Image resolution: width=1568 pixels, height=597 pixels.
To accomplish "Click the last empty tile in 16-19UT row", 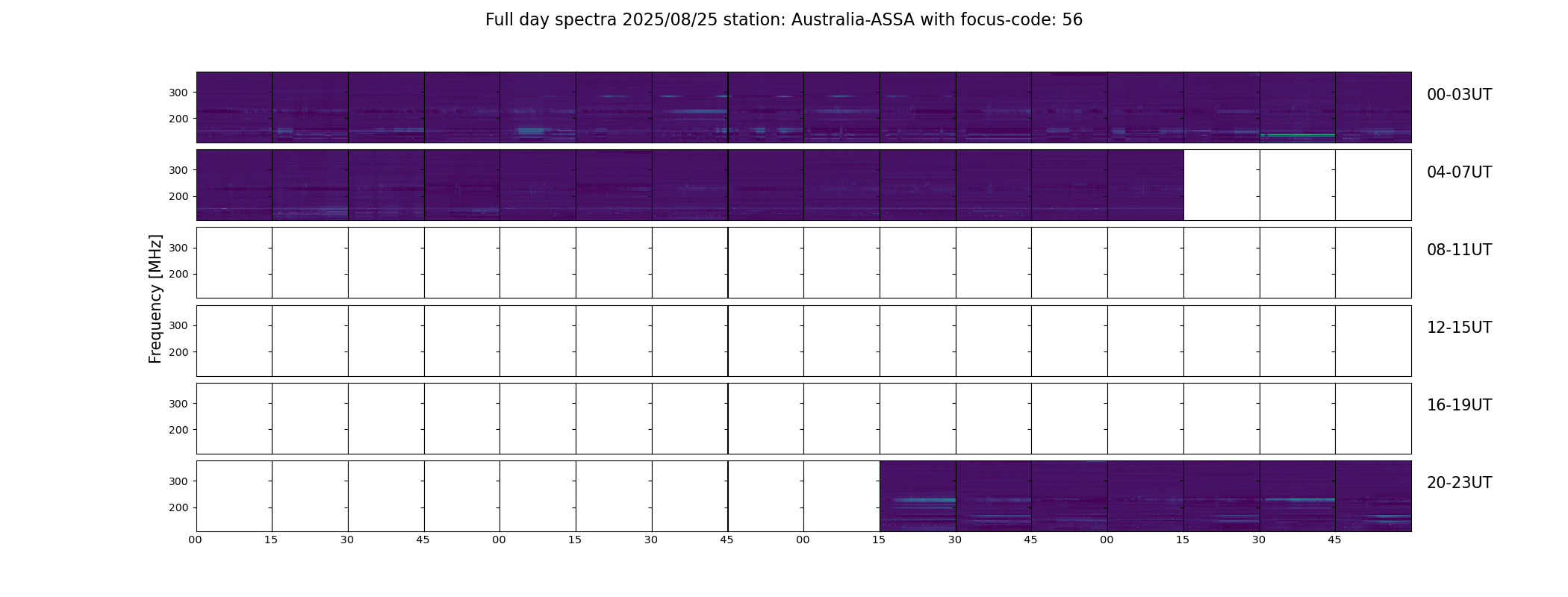I will click(x=1373, y=419).
